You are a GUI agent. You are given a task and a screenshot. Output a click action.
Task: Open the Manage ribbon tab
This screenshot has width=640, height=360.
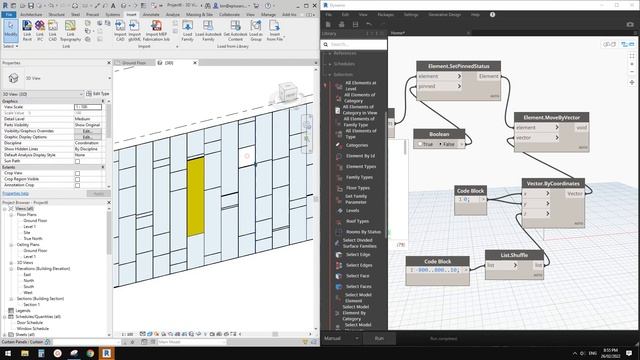point(268,15)
